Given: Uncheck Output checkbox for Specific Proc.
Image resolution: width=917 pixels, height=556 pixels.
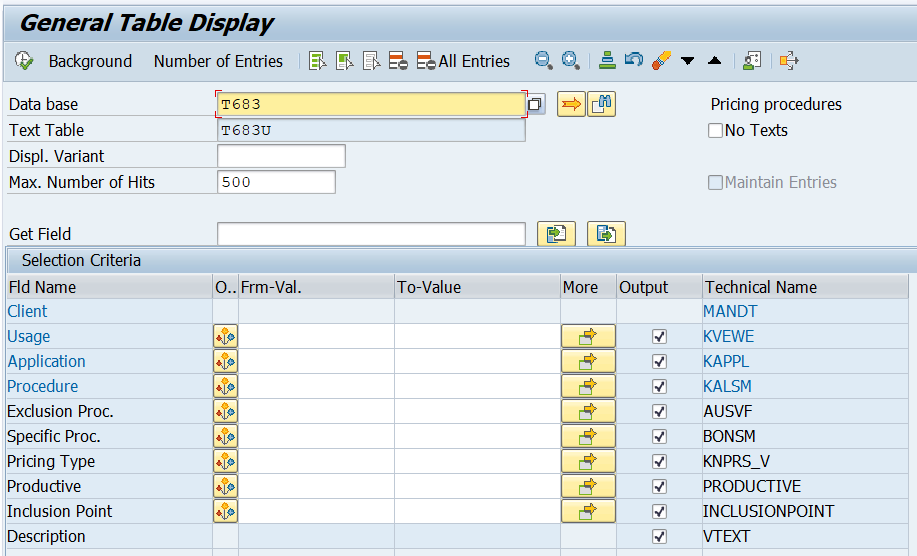Looking at the screenshot, I should tap(659, 437).
